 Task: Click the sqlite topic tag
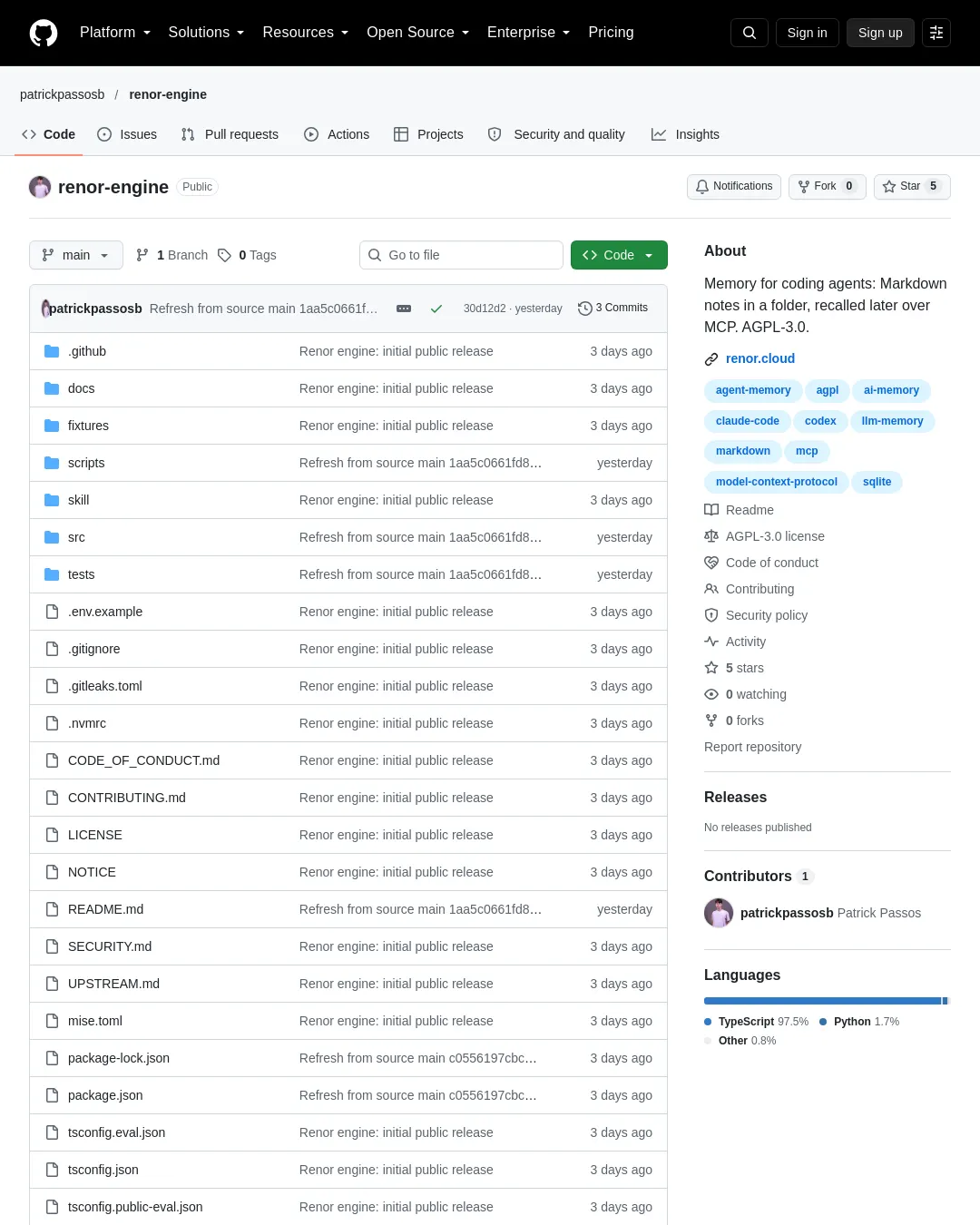click(877, 482)
